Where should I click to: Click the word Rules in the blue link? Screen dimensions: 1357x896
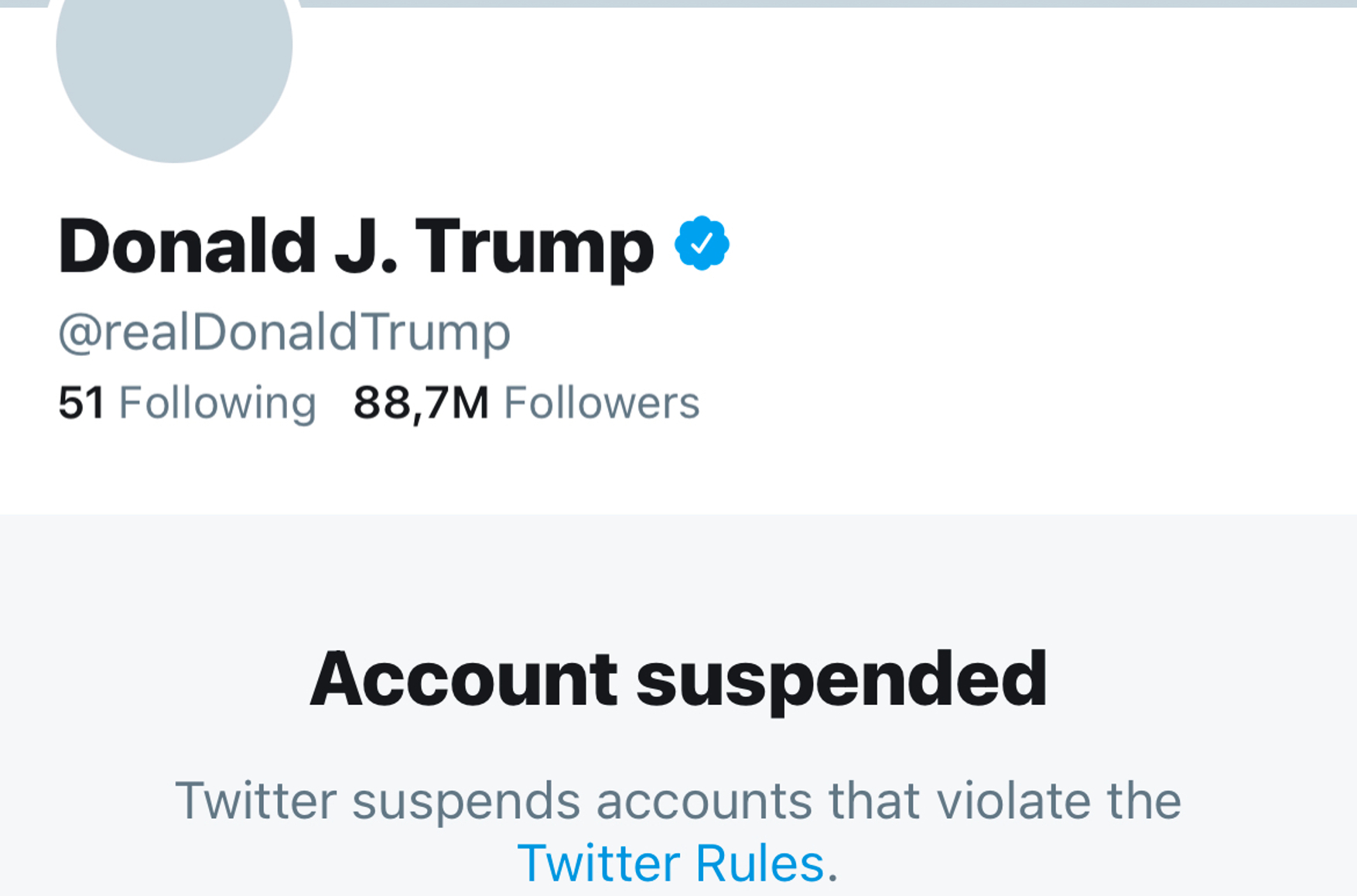[759, 863]
